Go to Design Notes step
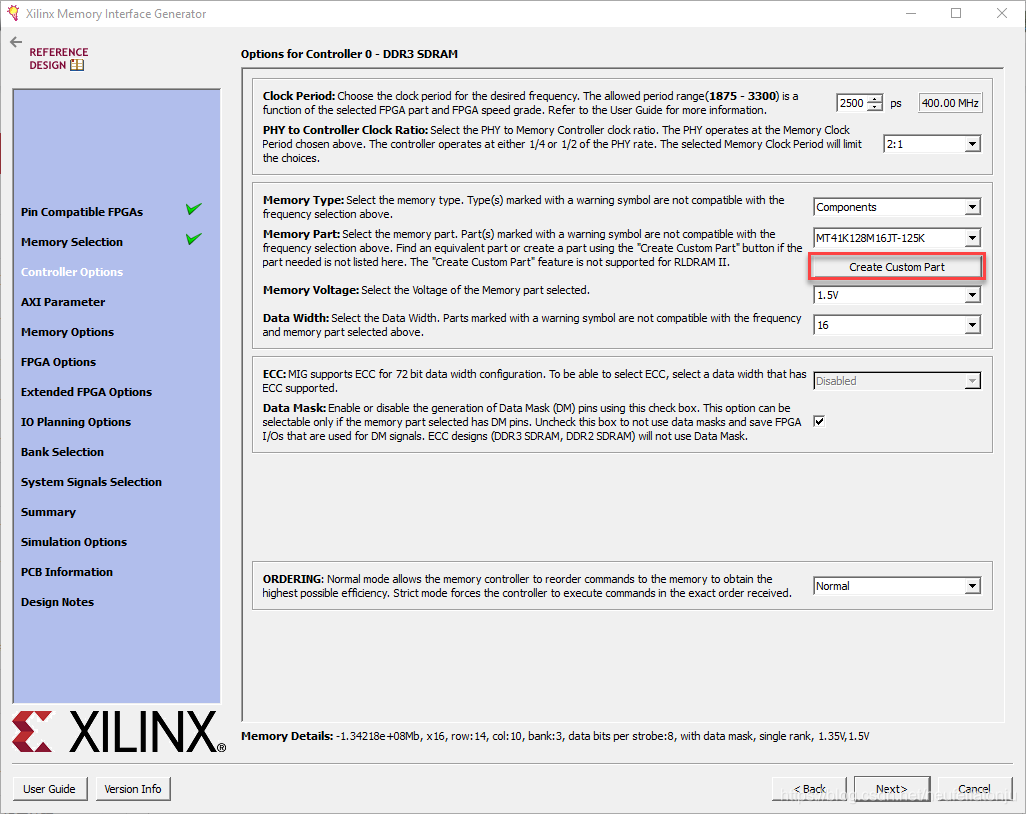1026x814 pixels. tap(58, 602)
